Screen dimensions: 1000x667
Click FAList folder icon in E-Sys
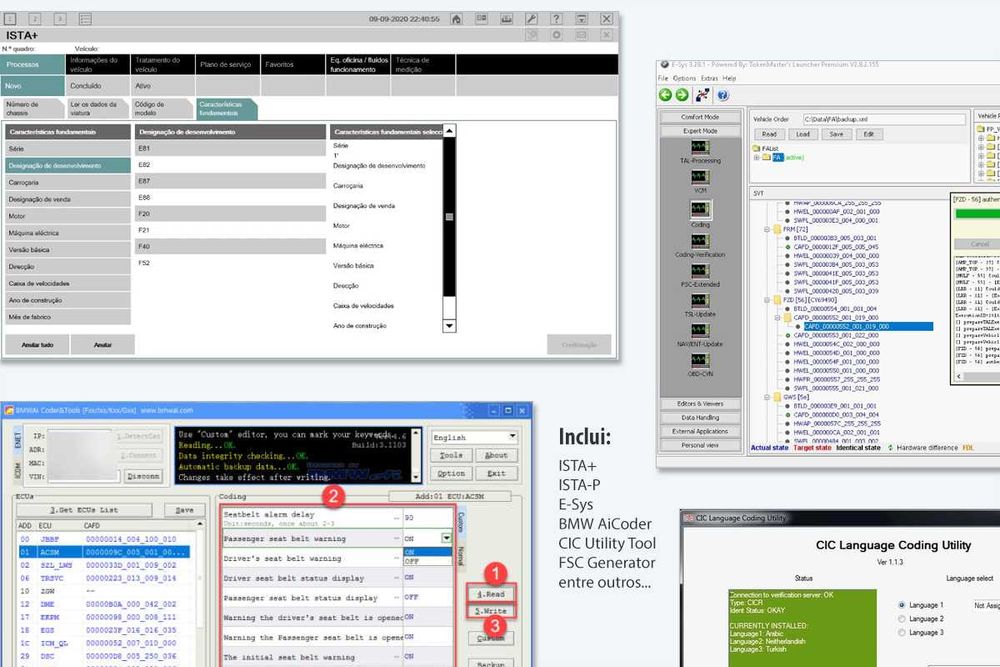756,148
